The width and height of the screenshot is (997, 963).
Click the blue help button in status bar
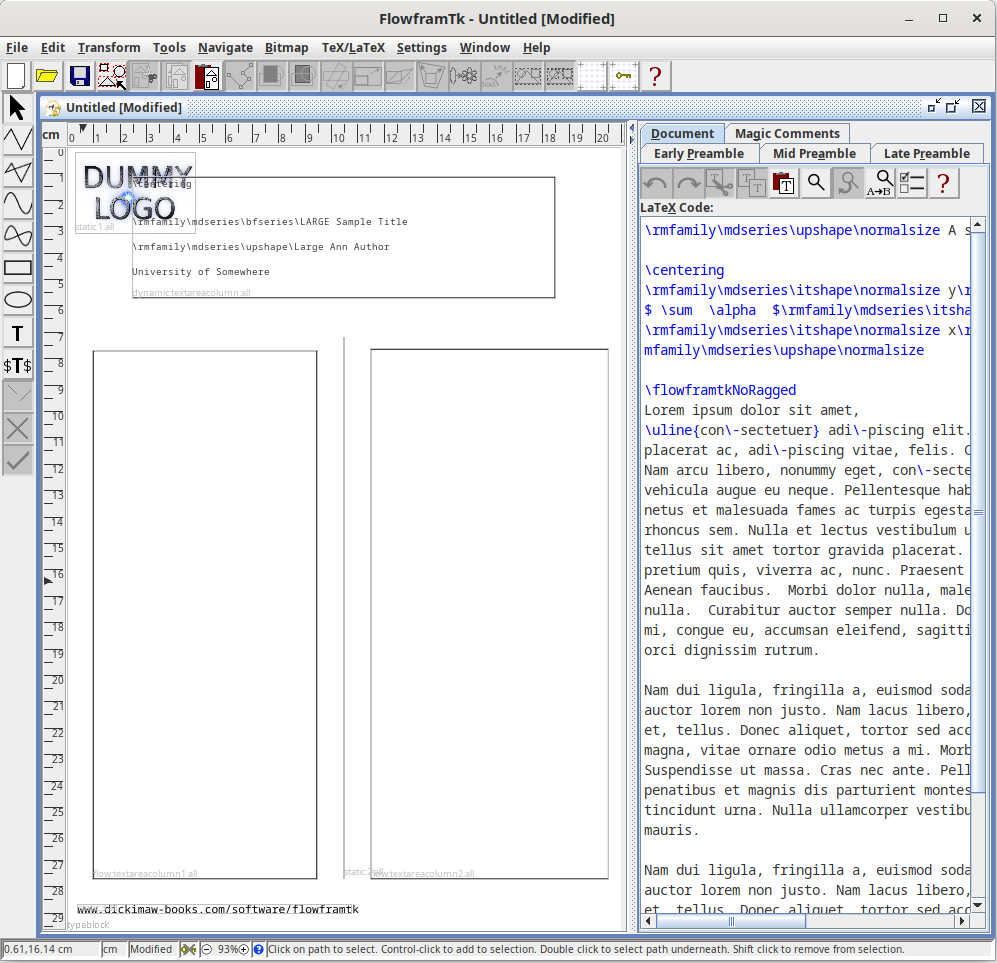pyautogui.click(x=258, y=949)
